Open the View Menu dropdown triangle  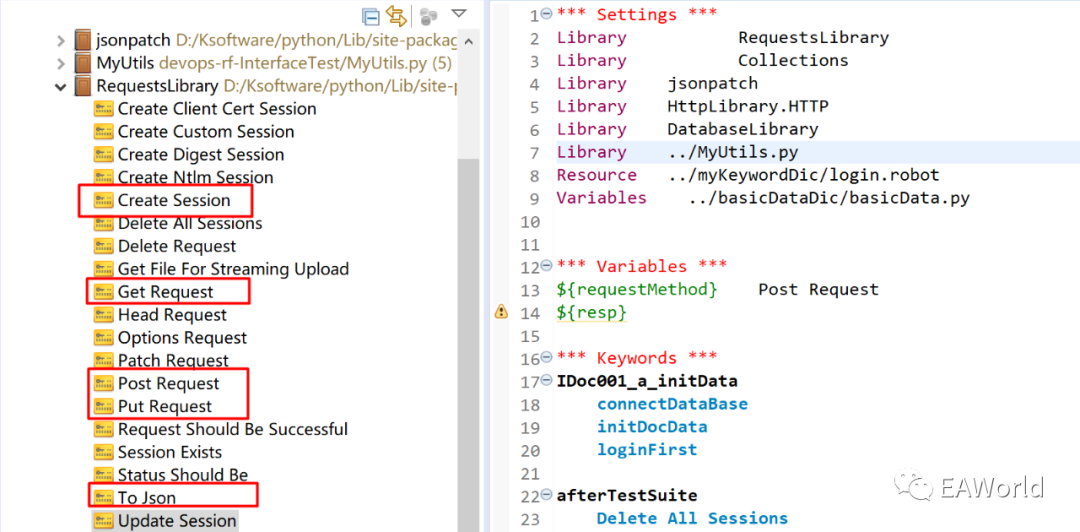459,13
